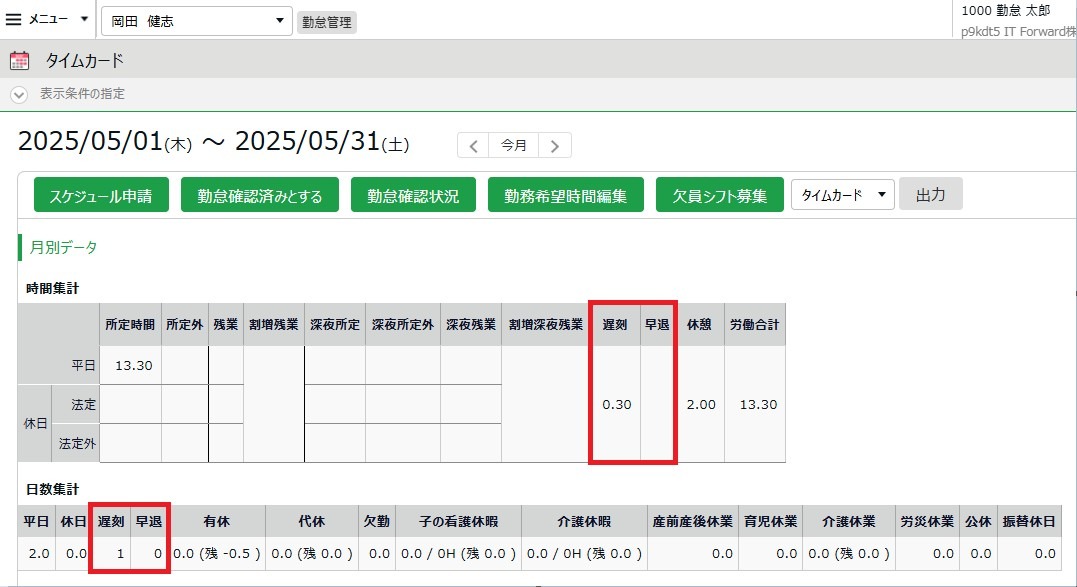Jump to current month with 今月

(x=514, y=145)
